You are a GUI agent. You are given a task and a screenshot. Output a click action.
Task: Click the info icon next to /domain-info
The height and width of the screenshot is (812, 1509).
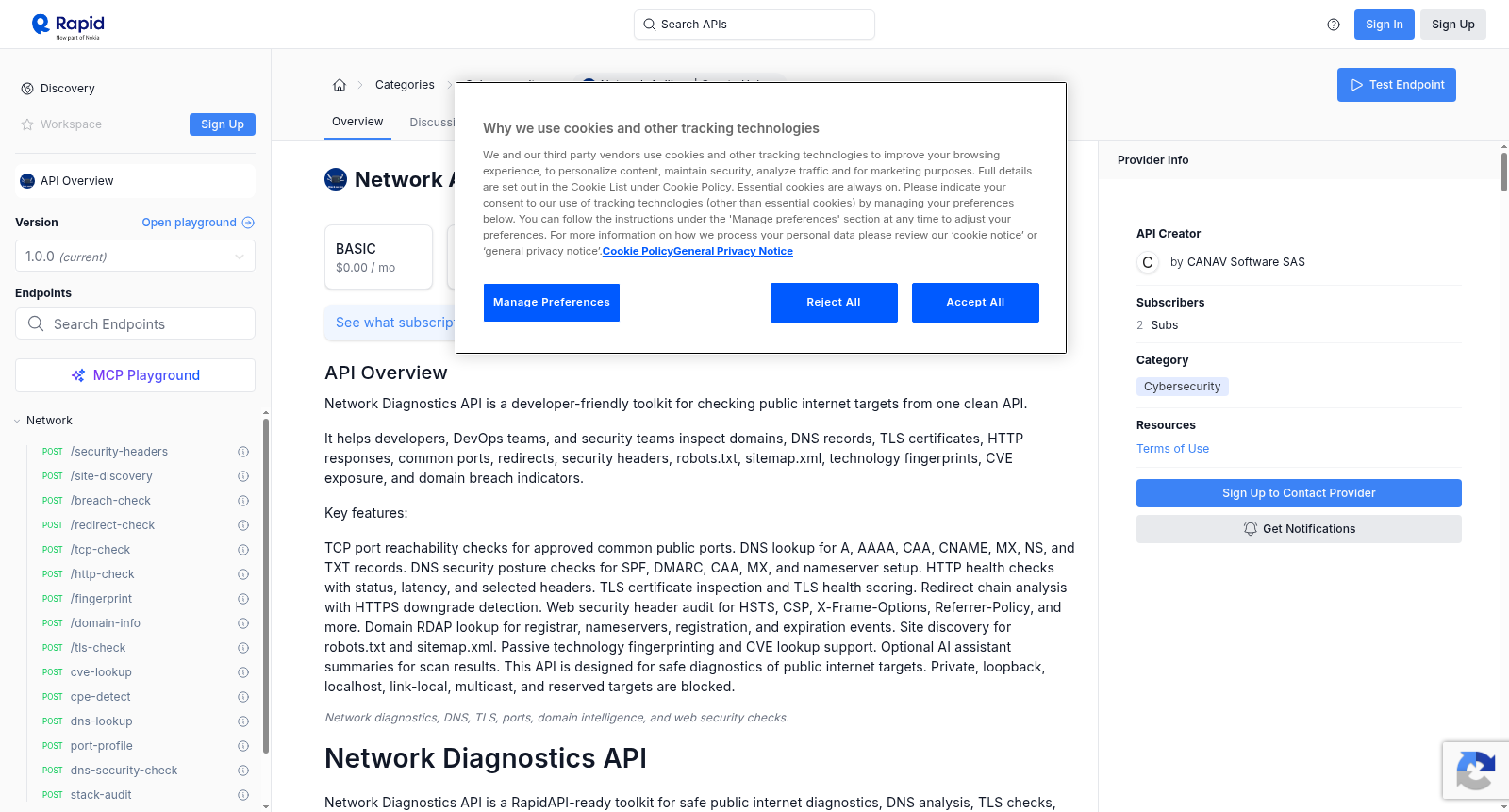[243, 623]
